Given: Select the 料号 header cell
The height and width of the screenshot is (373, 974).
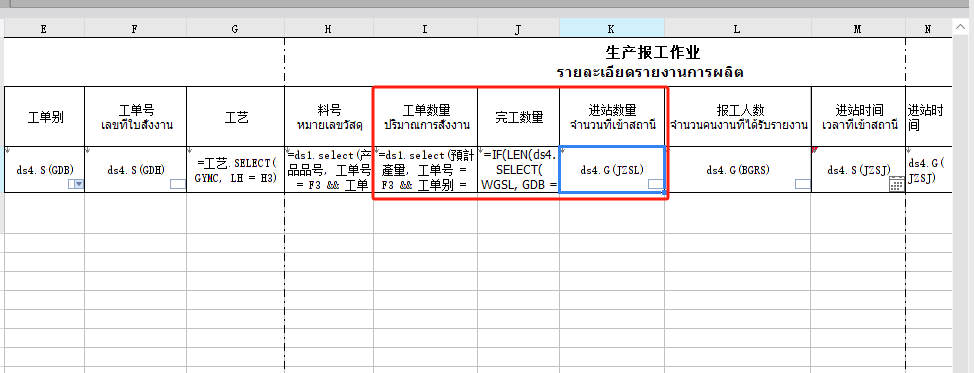Looking at the screenshot, I should [329, 117].
